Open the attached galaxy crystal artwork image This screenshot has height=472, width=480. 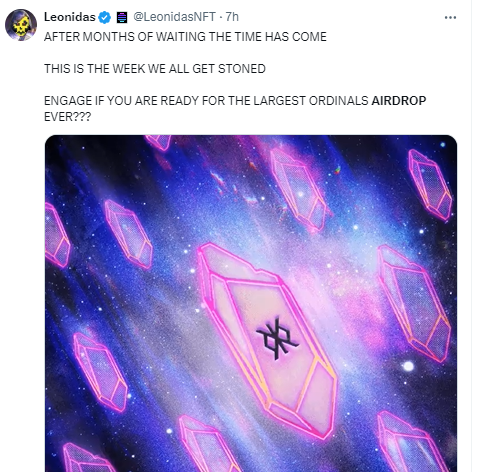pyautogui.click(x=251, y=303)
